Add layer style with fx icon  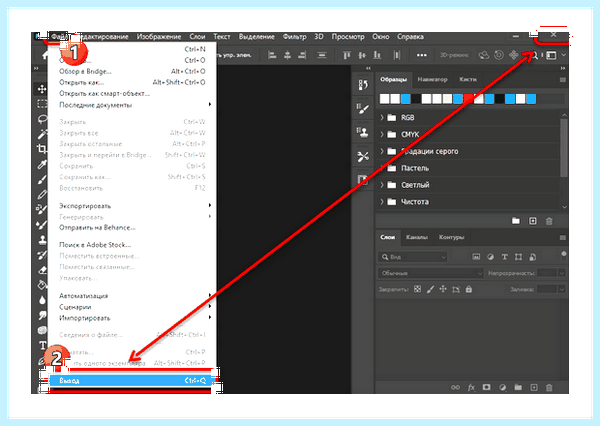point(471,387)
